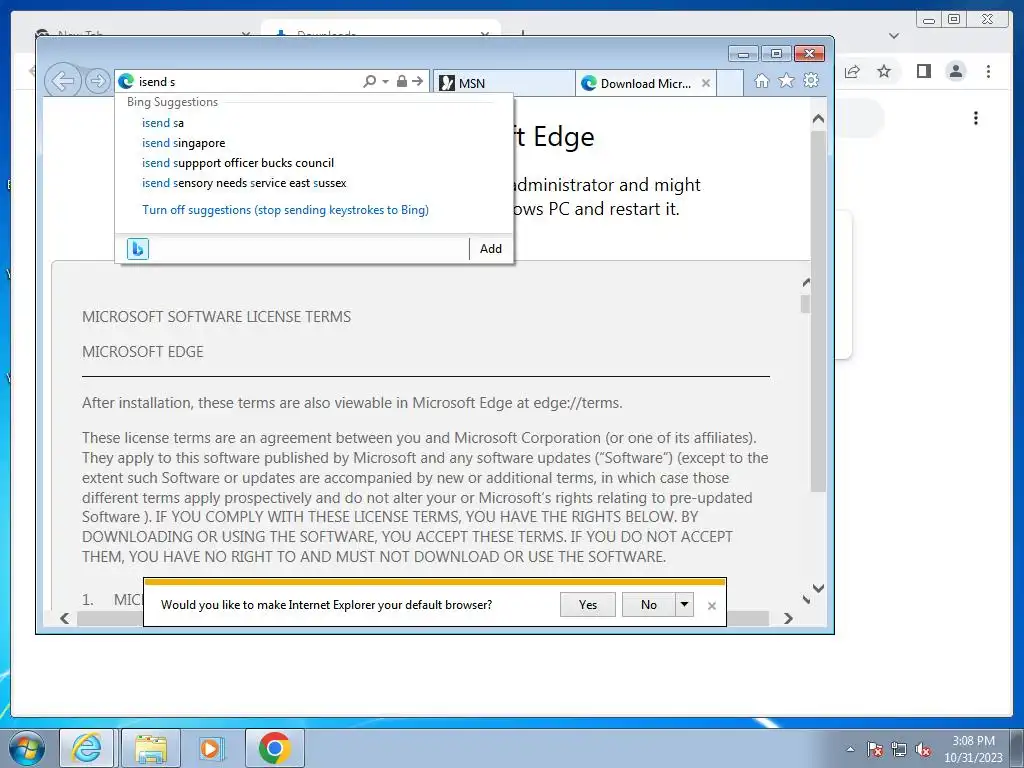Bookmark page with Chrome star icon
Image resolution: width=1024 pixels, height=768 pixels.
tap(884, 71)
